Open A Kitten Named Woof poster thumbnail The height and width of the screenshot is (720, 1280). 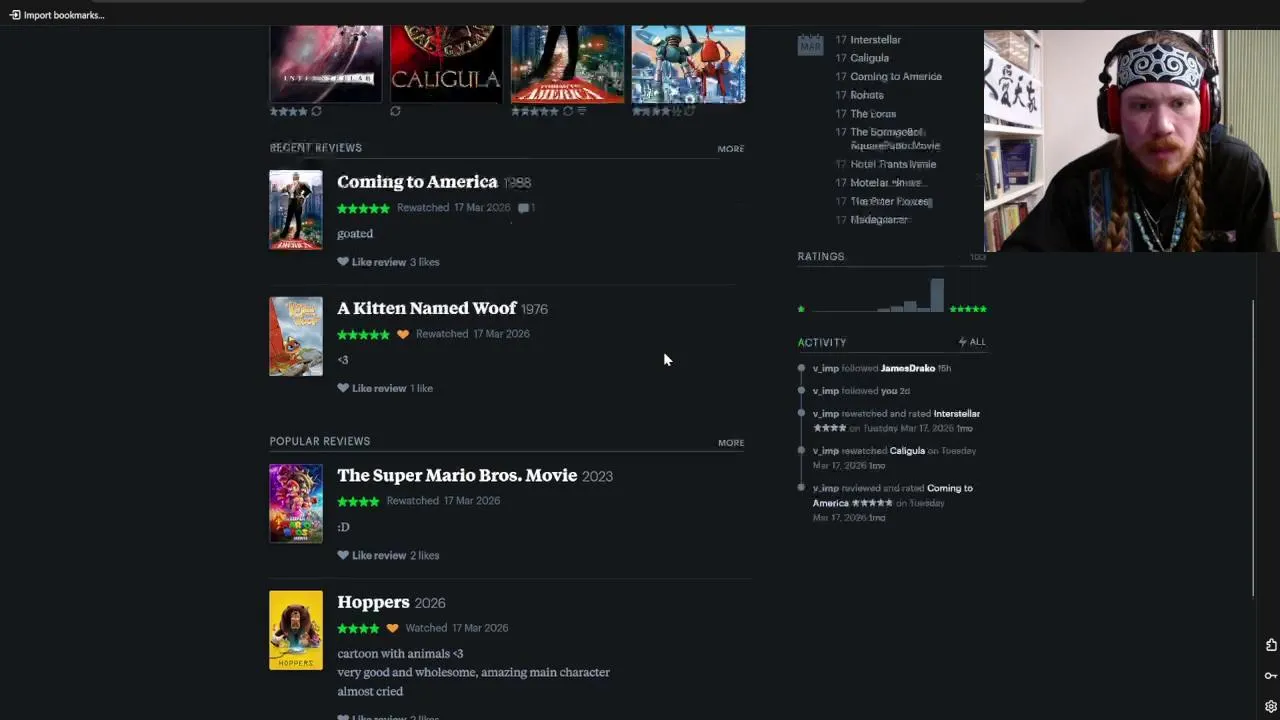point(296,336)
